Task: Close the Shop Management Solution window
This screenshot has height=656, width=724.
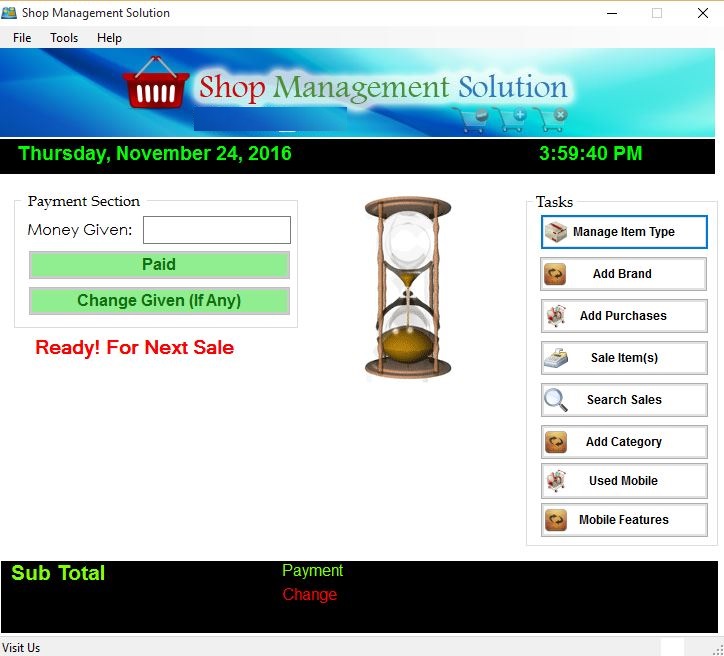Action: (x=702, y=13)
